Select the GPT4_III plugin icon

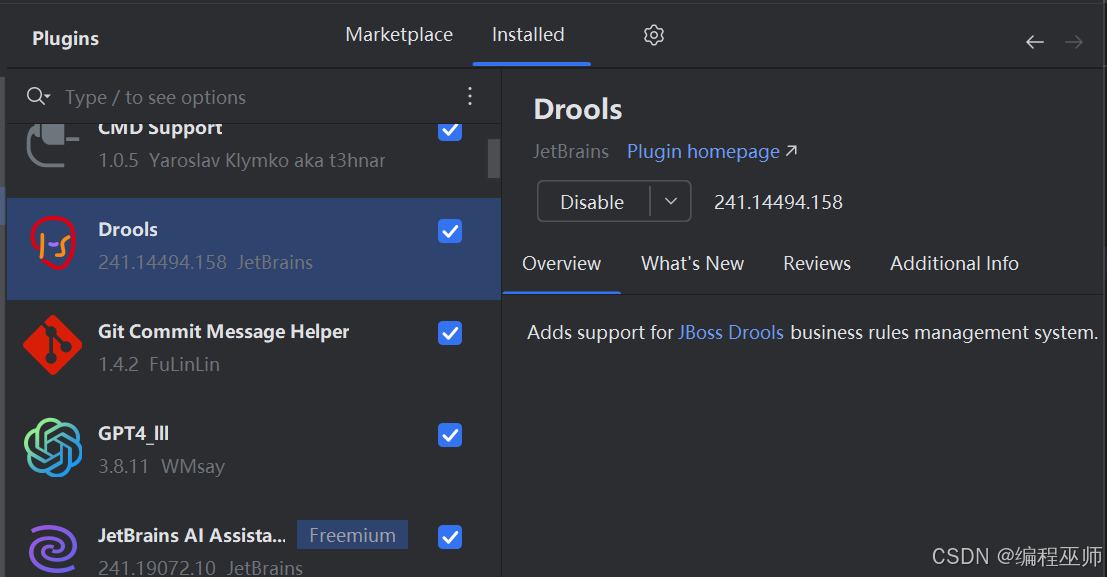[53, 447]
